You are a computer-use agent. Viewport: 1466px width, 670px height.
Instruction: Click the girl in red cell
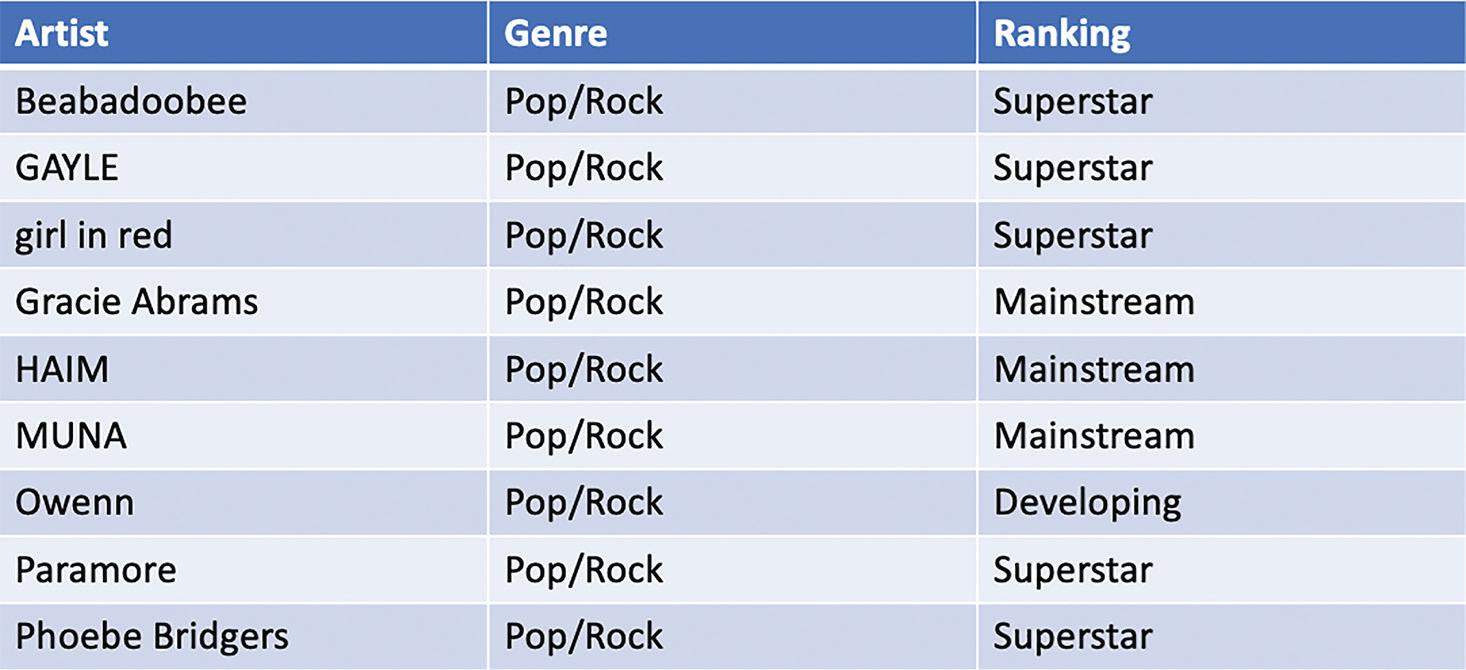[94, 235]
